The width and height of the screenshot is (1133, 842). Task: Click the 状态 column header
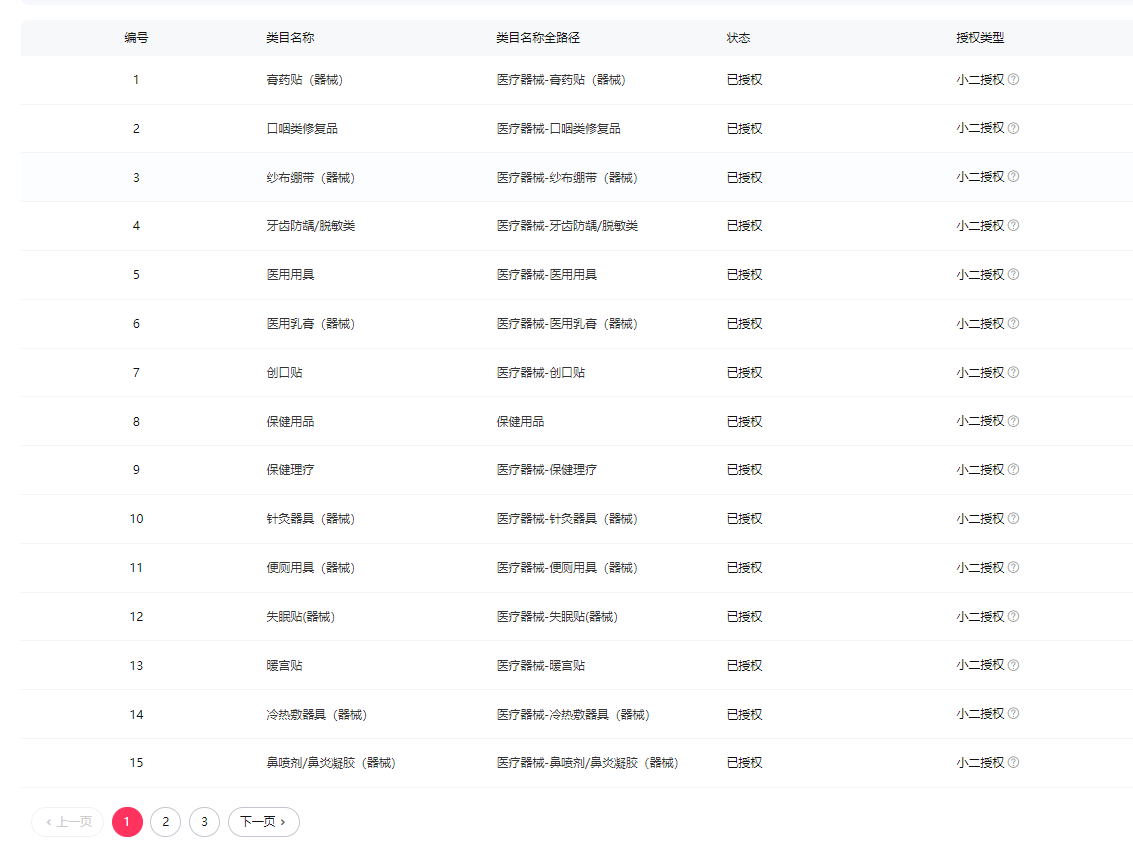pos(738,38)
